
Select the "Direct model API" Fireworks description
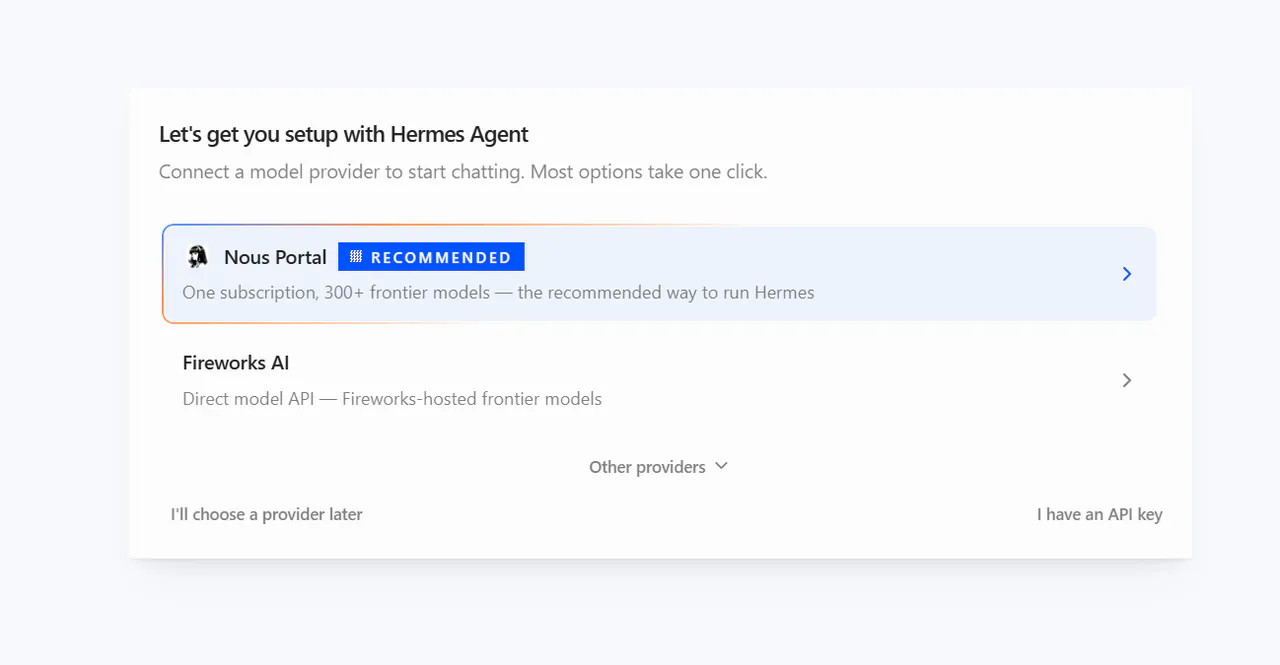tap(248, 399)
